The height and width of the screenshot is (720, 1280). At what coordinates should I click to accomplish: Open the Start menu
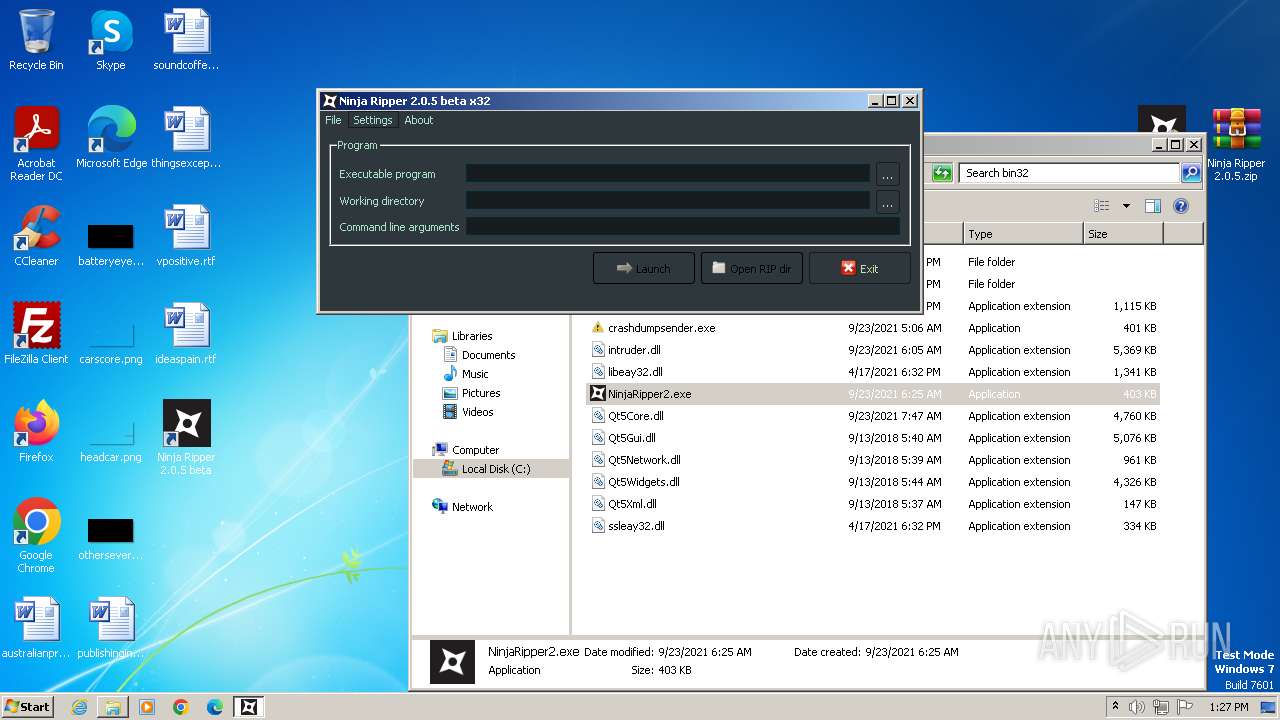pyautogui.click(x=28, y=706)
